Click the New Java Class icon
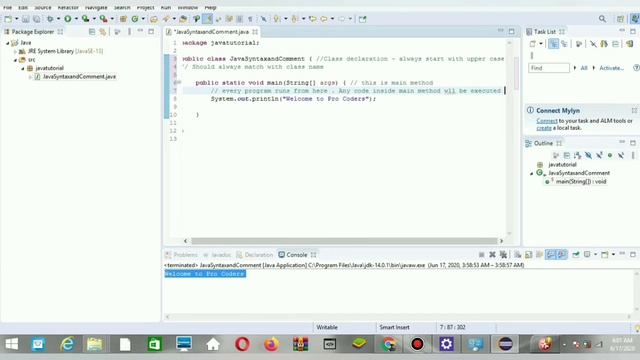The width and height of the screenshot is (640, 360). 135,19
